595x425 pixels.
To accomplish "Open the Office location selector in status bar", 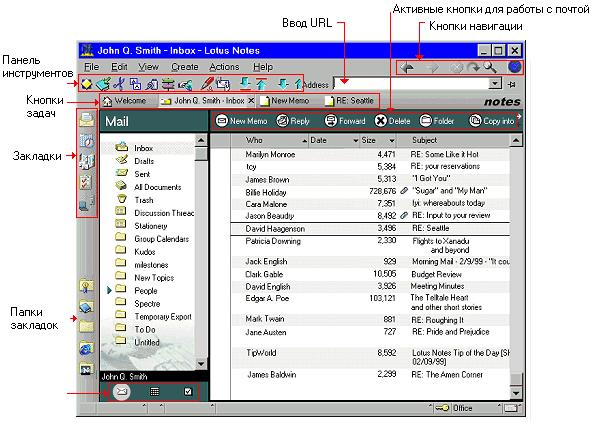I will (x=462, y=408).
